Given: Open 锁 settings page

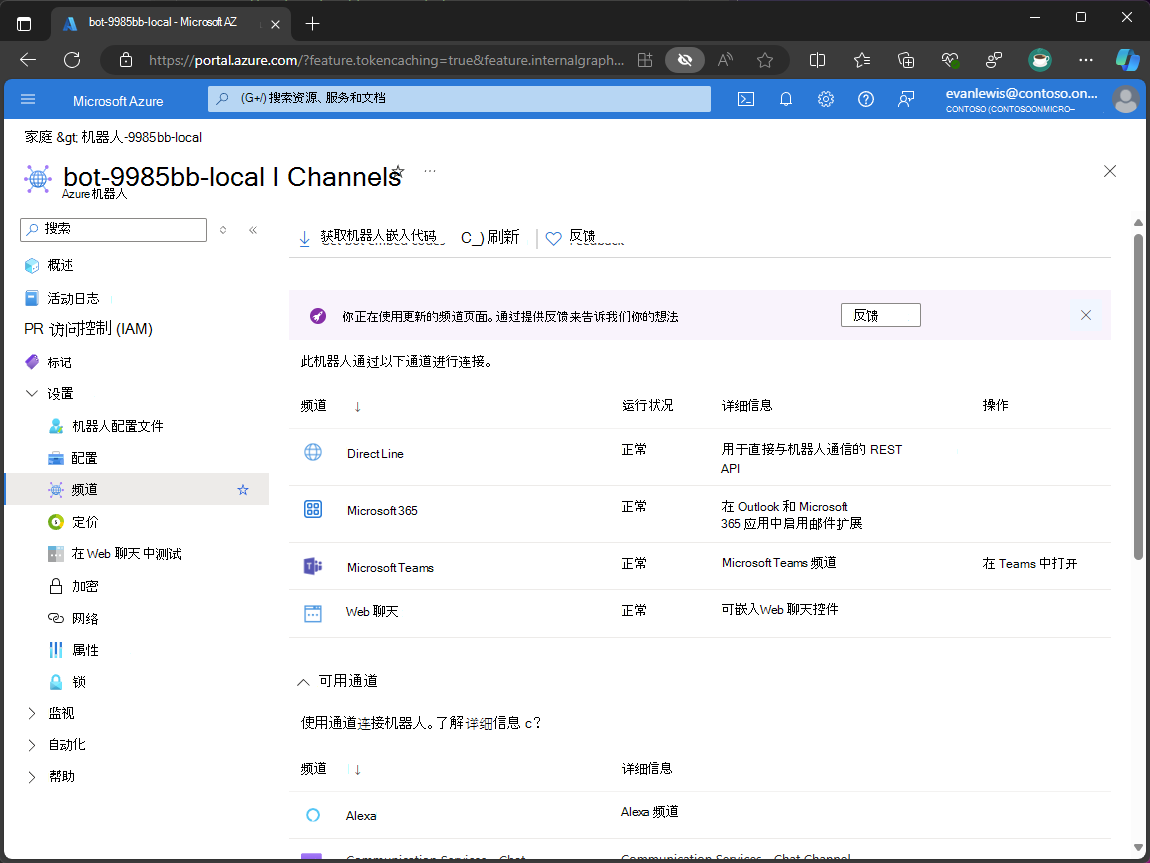Looking at the screenshot, I should 78,682.
